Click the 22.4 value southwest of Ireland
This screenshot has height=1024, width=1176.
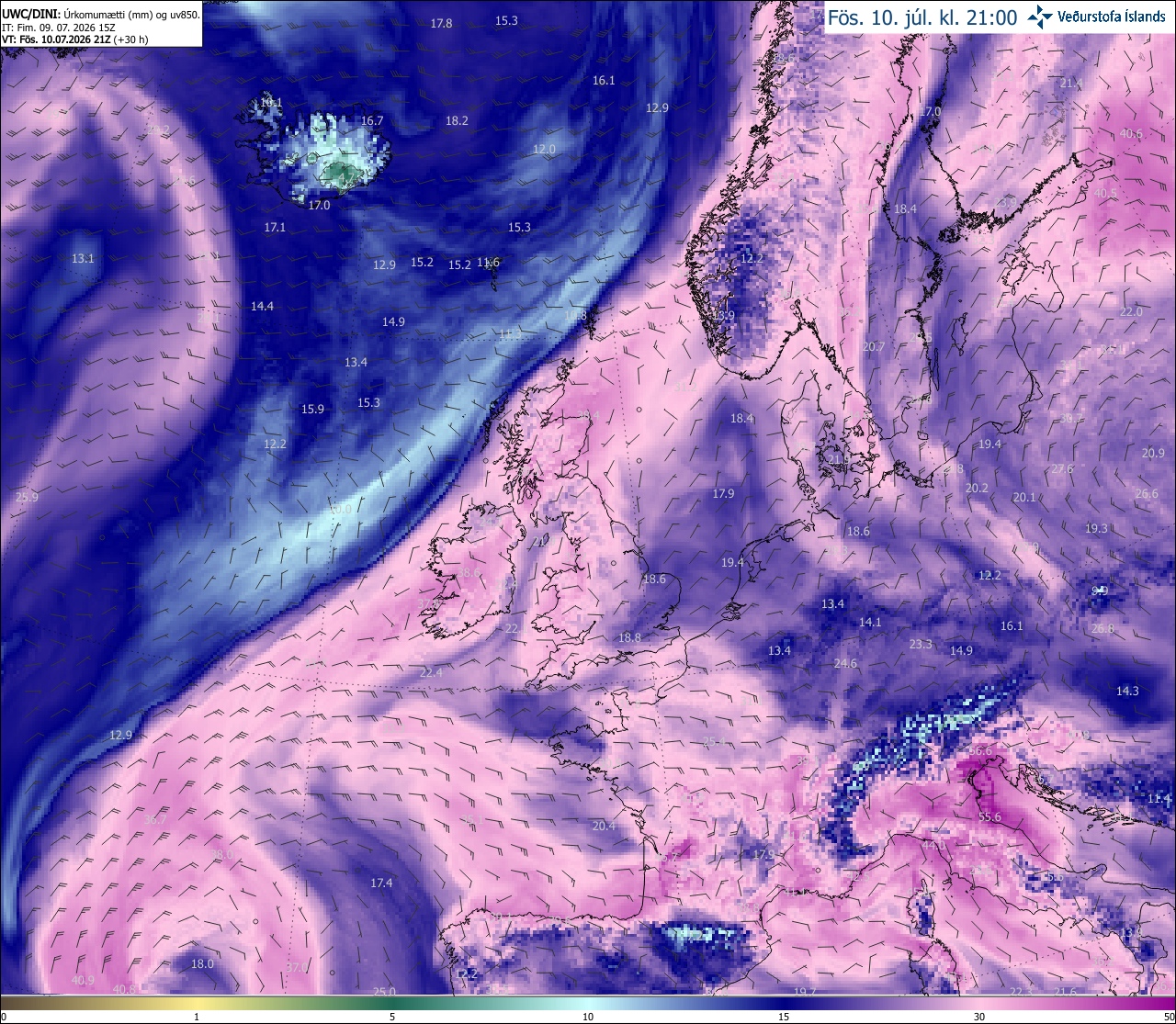(430, 672)
